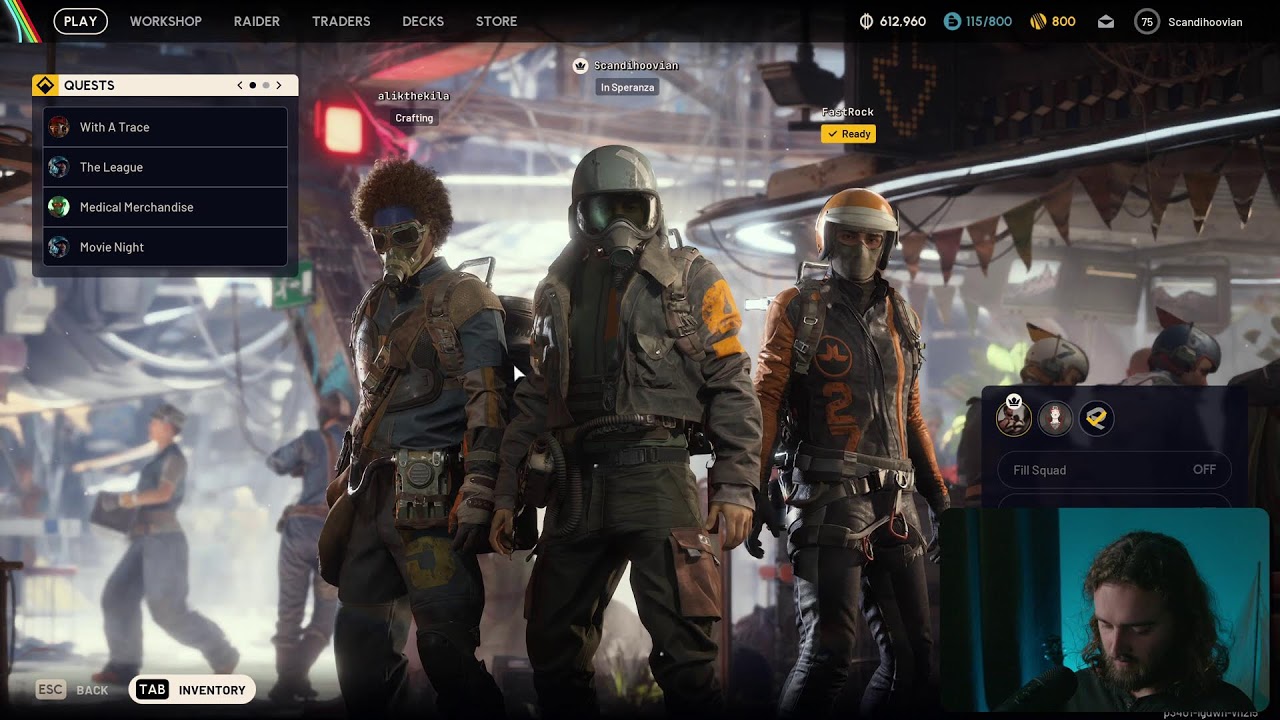This screenshot has height=720, width=1280.
Task: Click the FastRock player name tag
Action: pos(848,112)
